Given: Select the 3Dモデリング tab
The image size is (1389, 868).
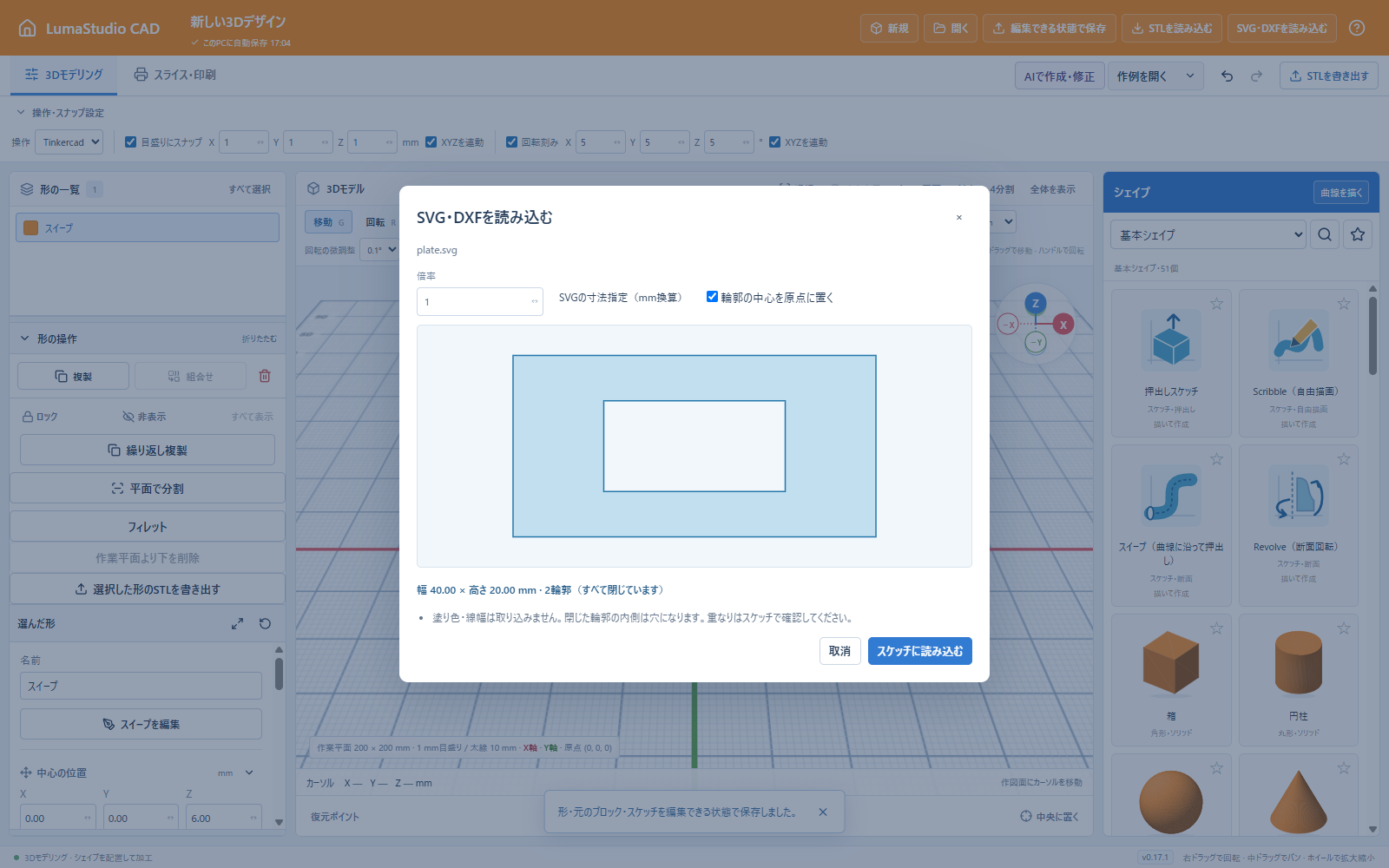Looking at the screenshot, I should pyautogui.click(x=63, y=75).
